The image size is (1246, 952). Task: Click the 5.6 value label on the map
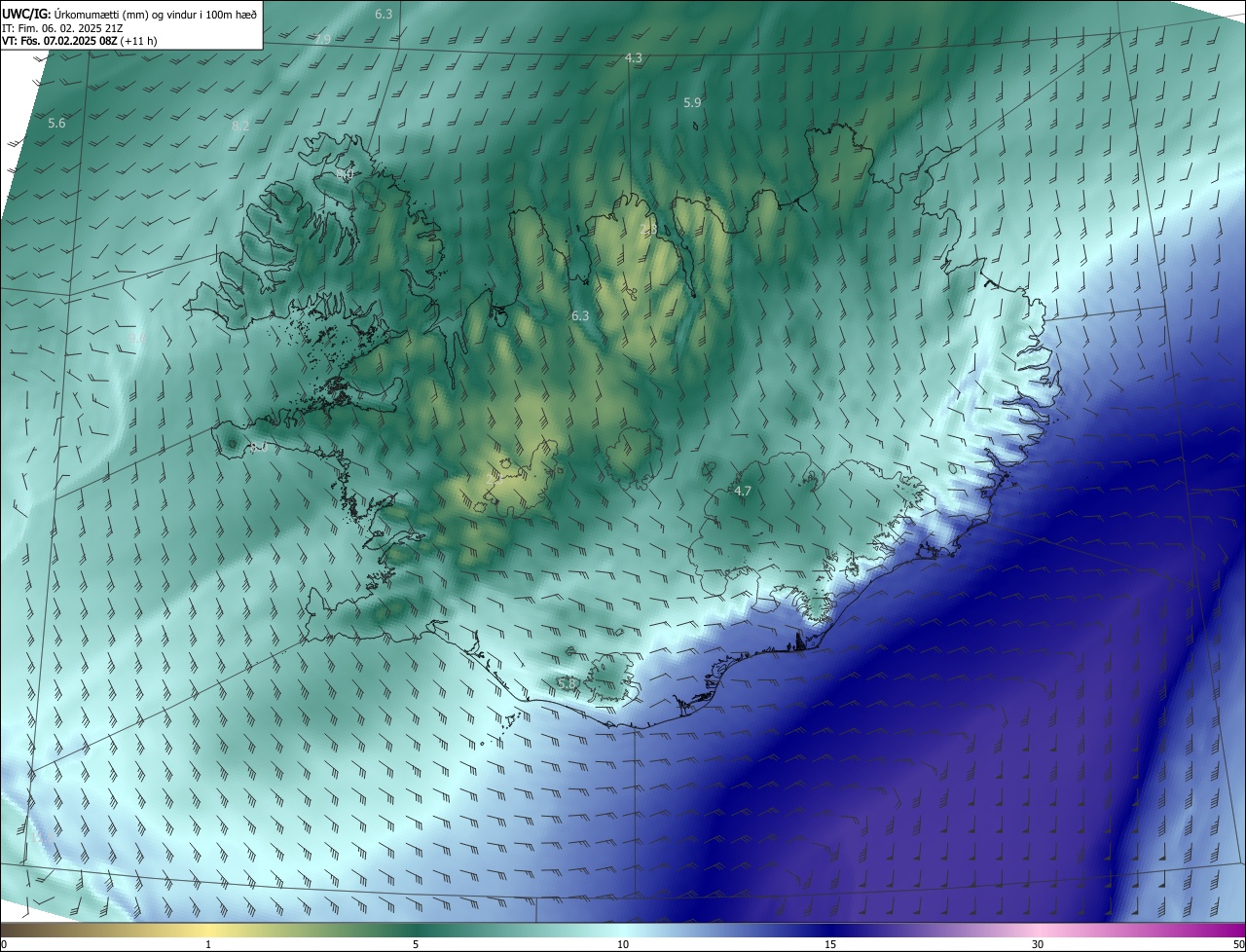tap(56, 124)
